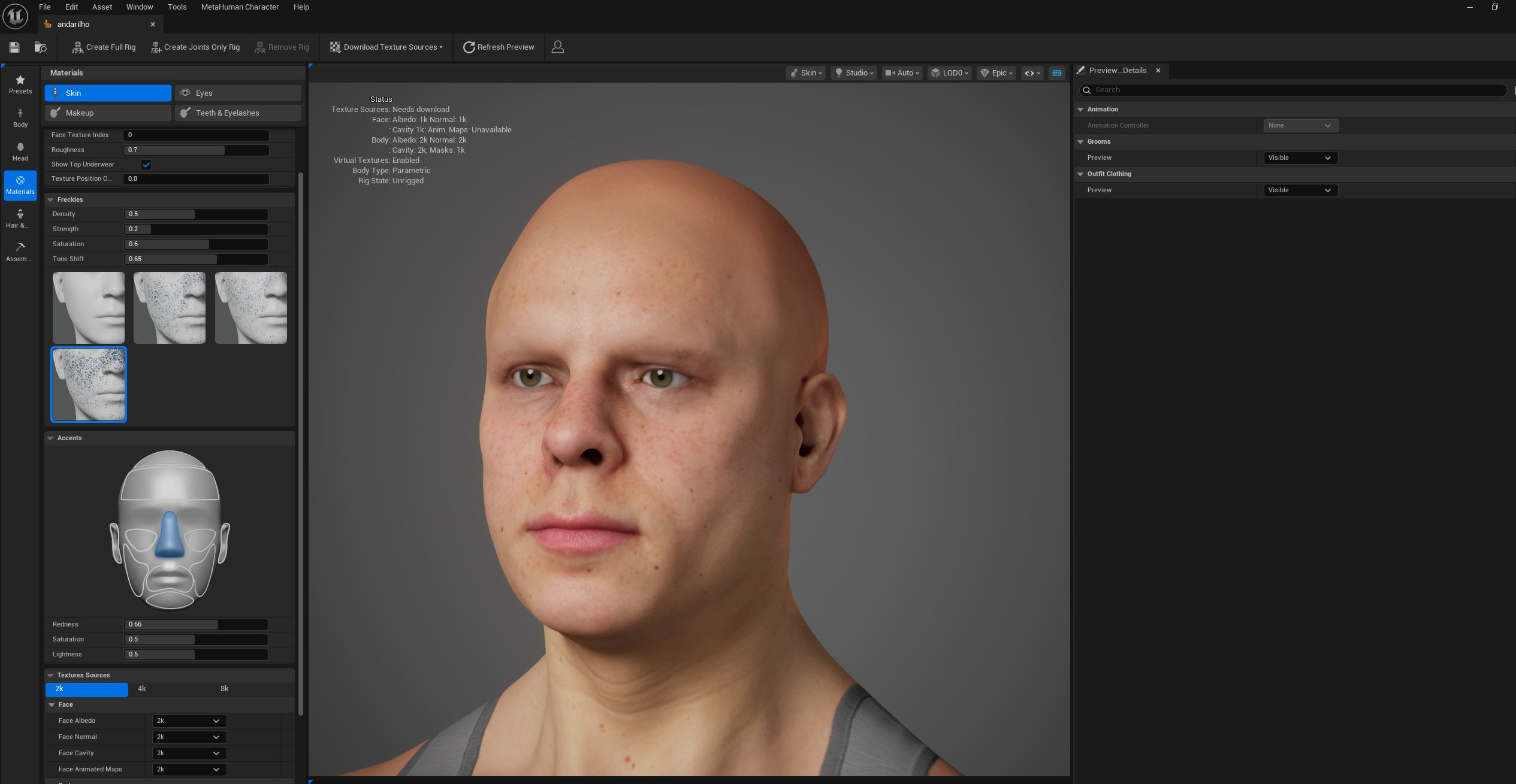
Task: Adjust the Accents Redness slider
Action: 195,624
